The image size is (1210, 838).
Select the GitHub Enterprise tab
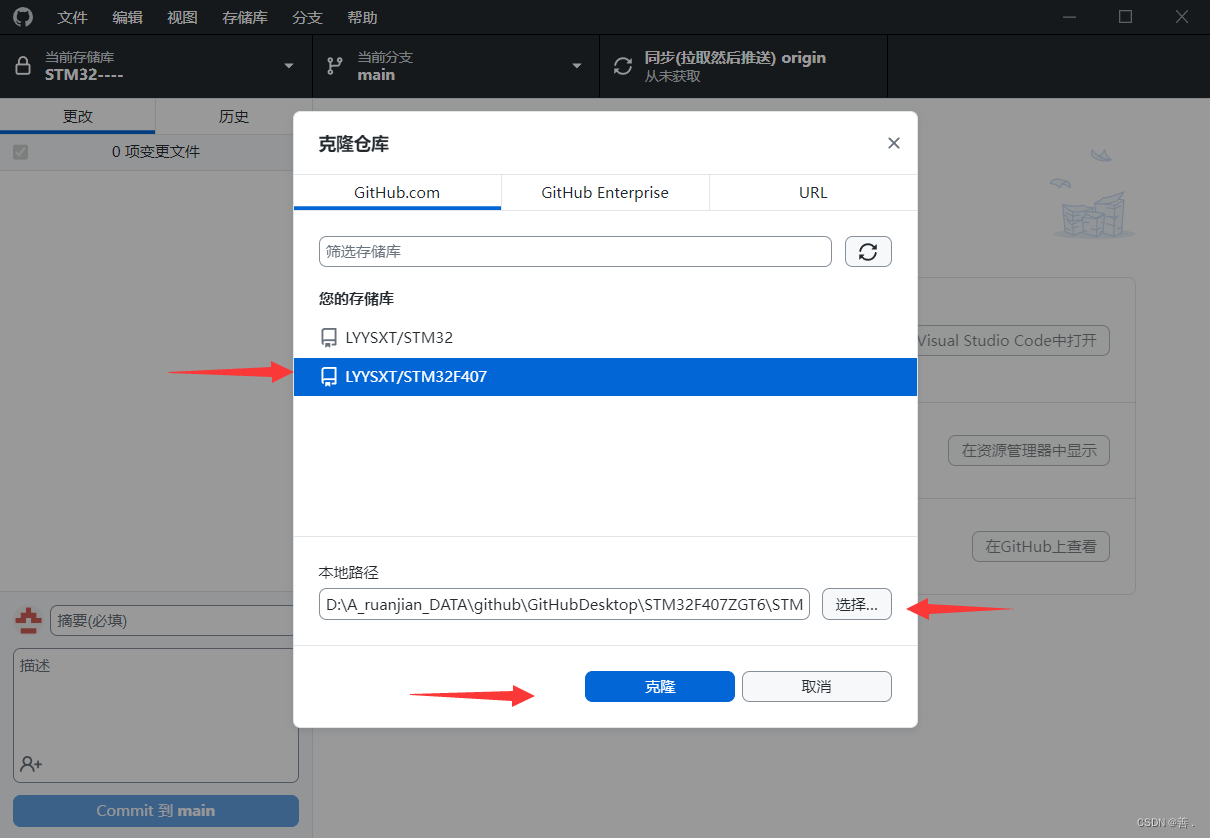tap(605, 192)
